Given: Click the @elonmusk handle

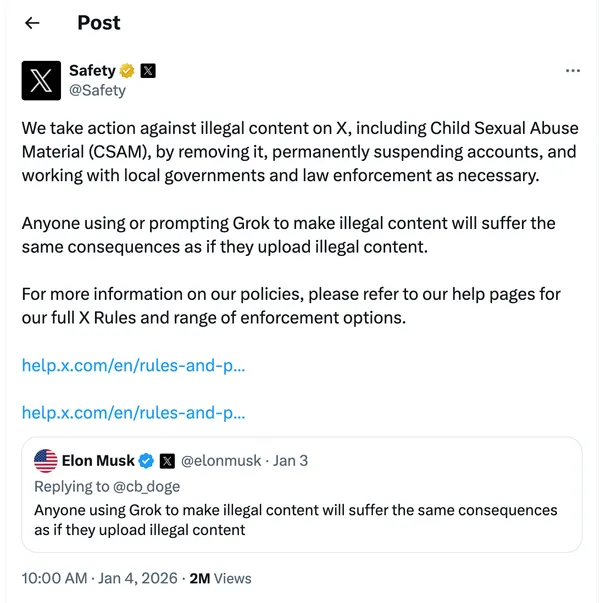Looking at the screenshot, I should point(220,461).
